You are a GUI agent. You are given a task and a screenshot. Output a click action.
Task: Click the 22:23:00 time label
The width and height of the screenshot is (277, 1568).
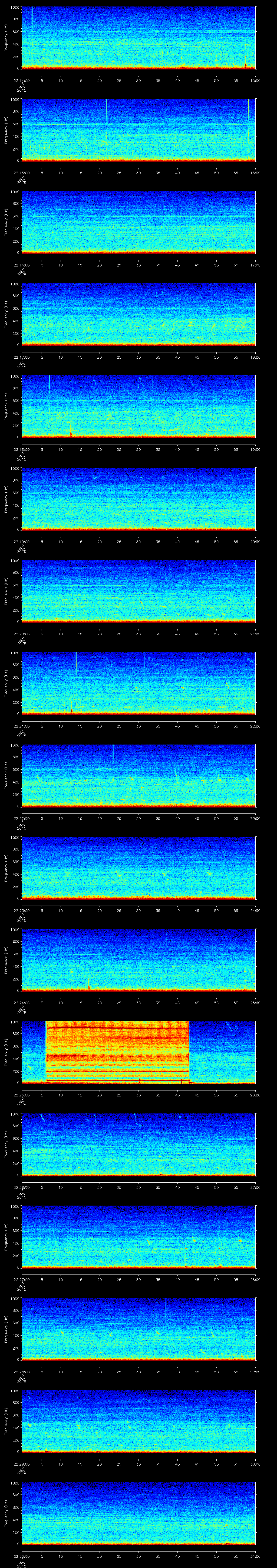[21, 910]
